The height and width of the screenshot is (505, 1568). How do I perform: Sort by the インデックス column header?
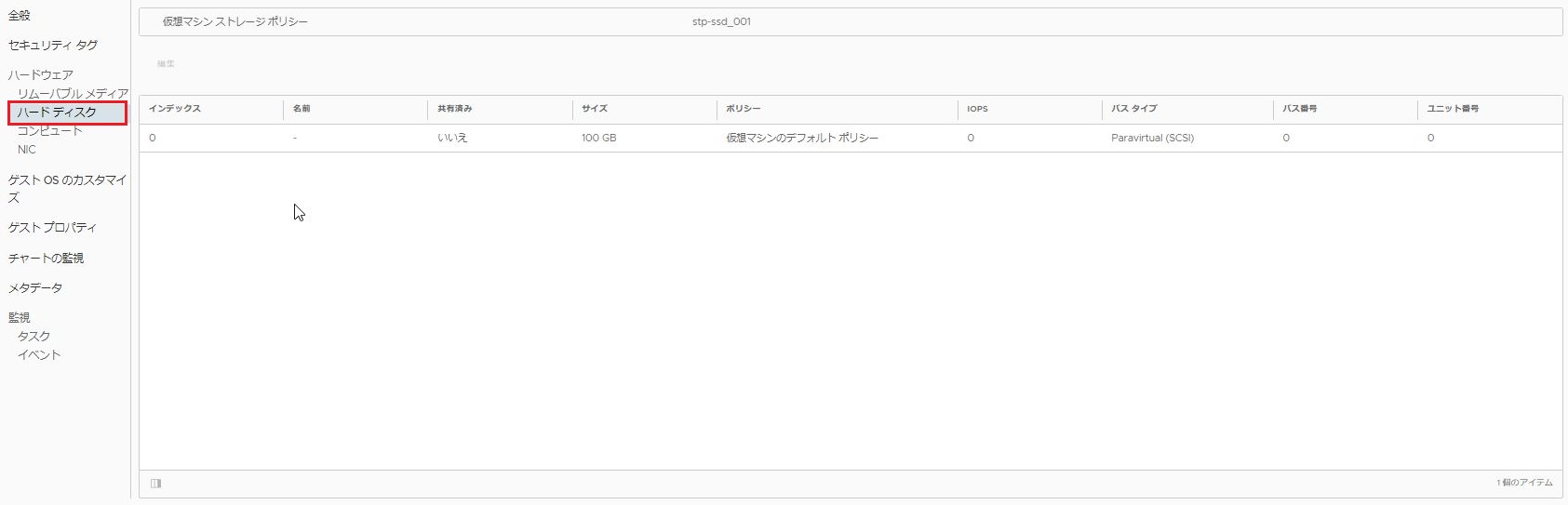tap(175, 109)
